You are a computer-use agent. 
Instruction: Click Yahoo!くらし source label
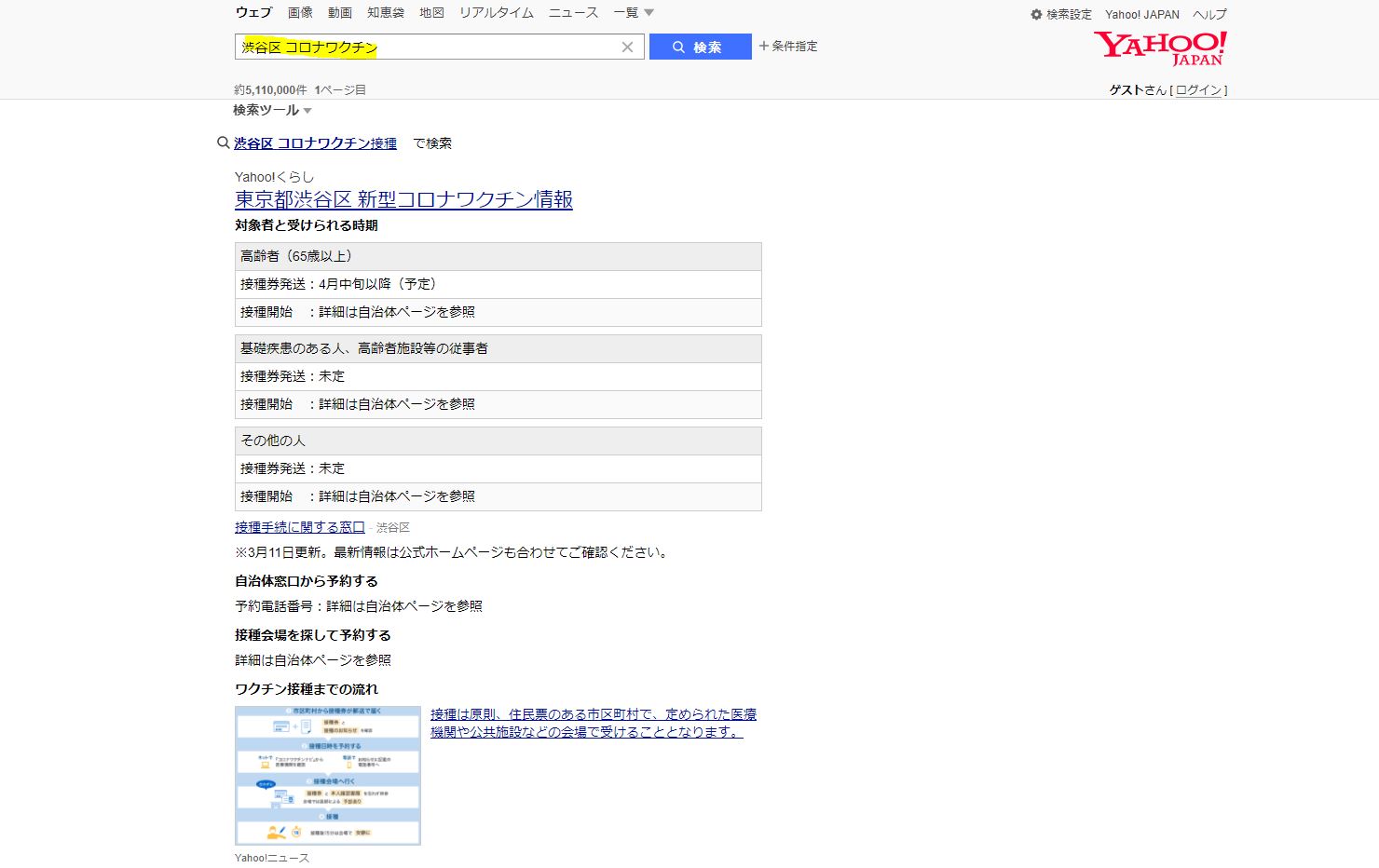click(x=275, y=177)
